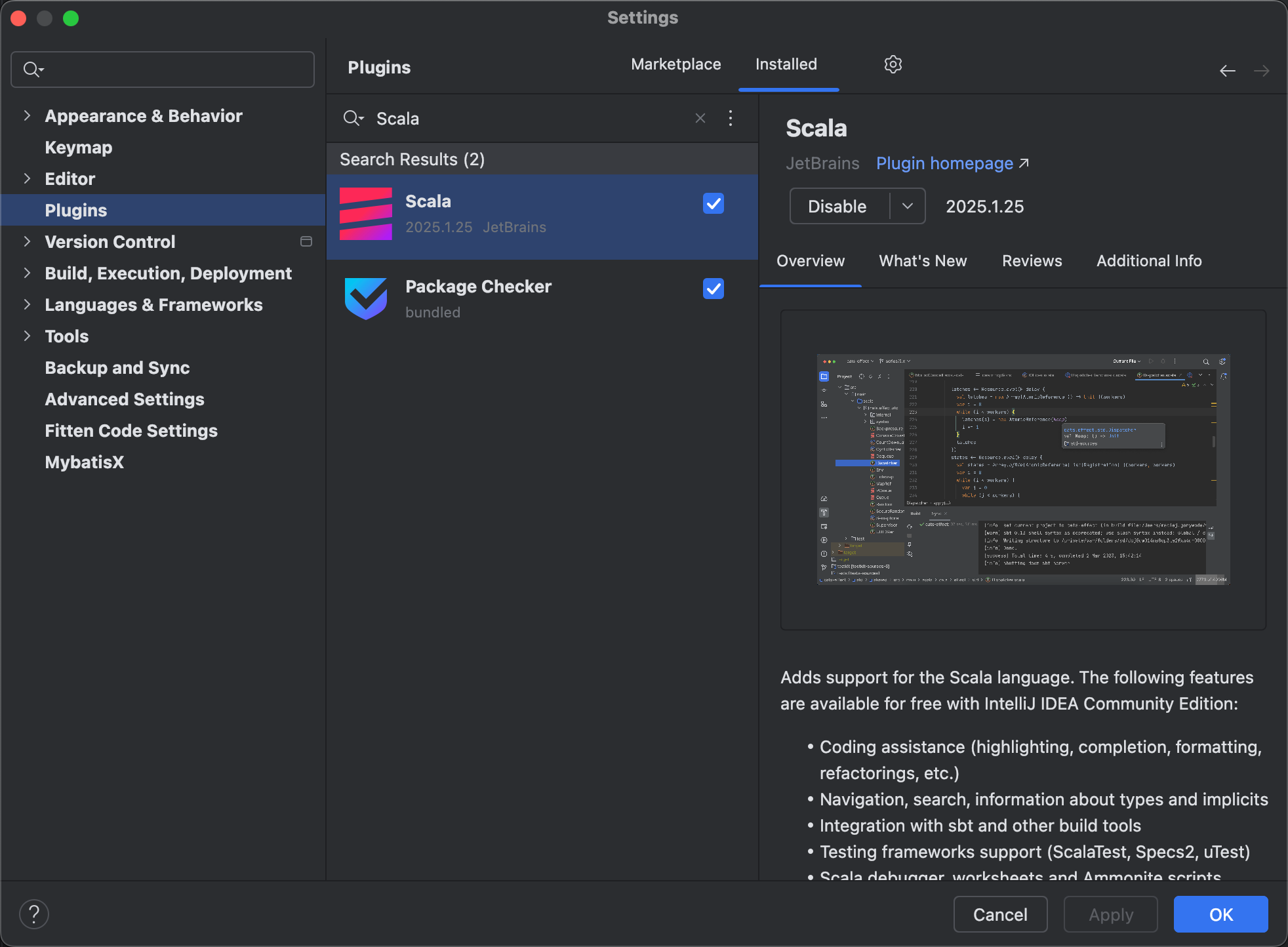Click the Package Checker shield icon
Viewport: 1288px width, 947px height.
click(366, 298)
